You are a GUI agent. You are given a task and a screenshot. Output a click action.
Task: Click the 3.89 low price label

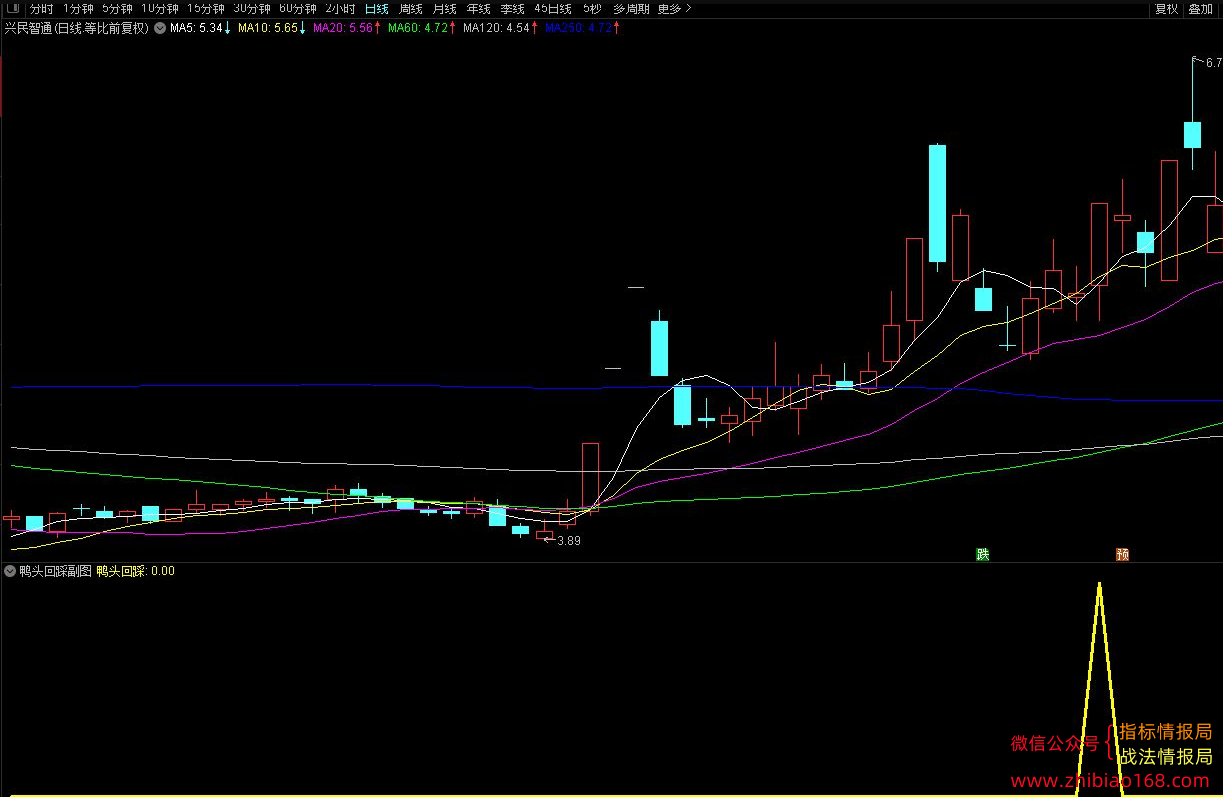click(x=568, y=541)
